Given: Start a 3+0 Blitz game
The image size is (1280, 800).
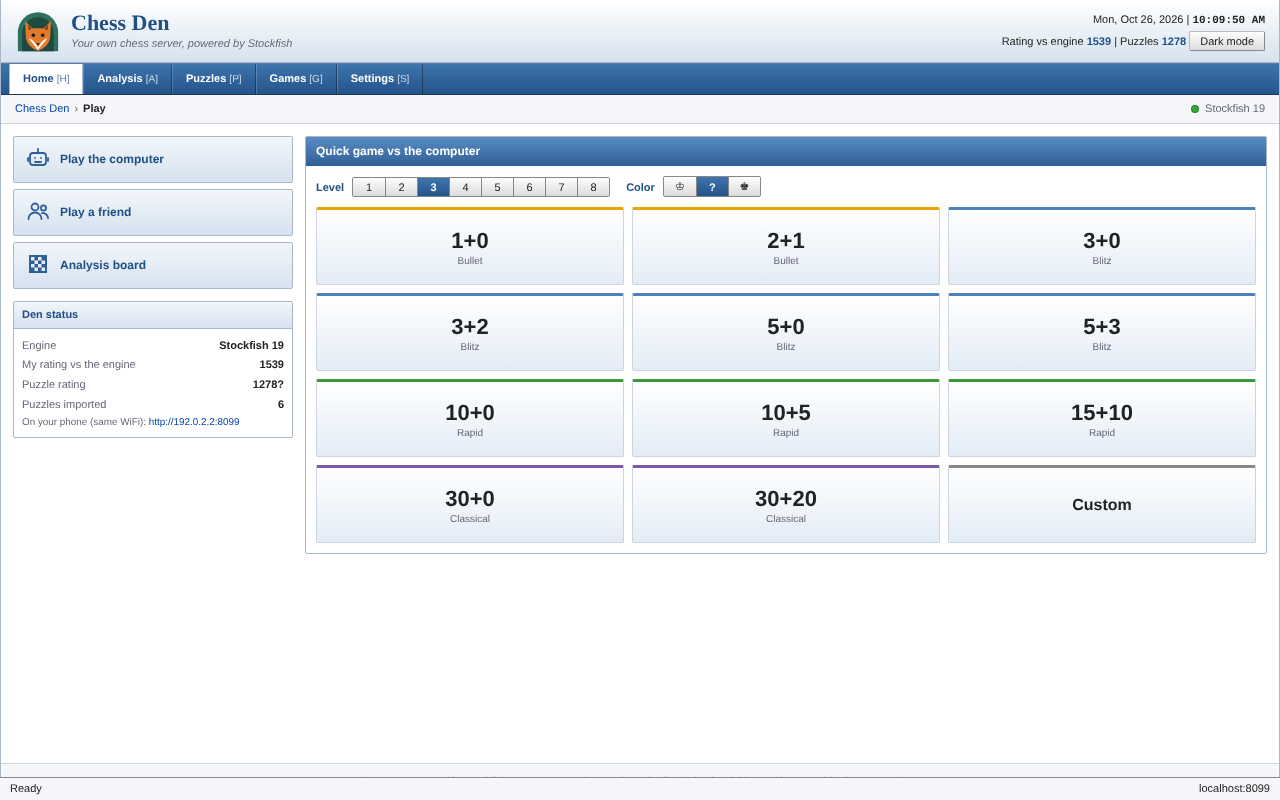Looking at the screenshot, I should pyautogui.click(x=1102, y=246).
